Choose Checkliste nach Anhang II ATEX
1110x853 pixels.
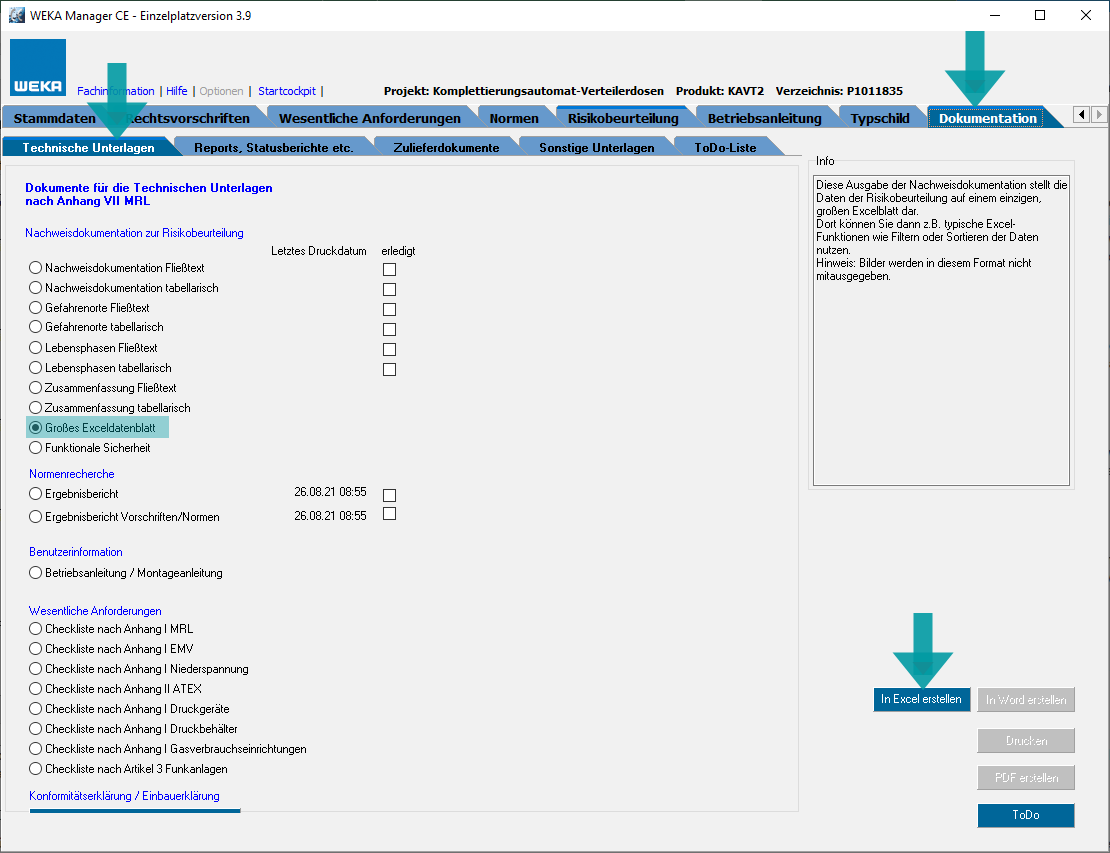(36, 689)
